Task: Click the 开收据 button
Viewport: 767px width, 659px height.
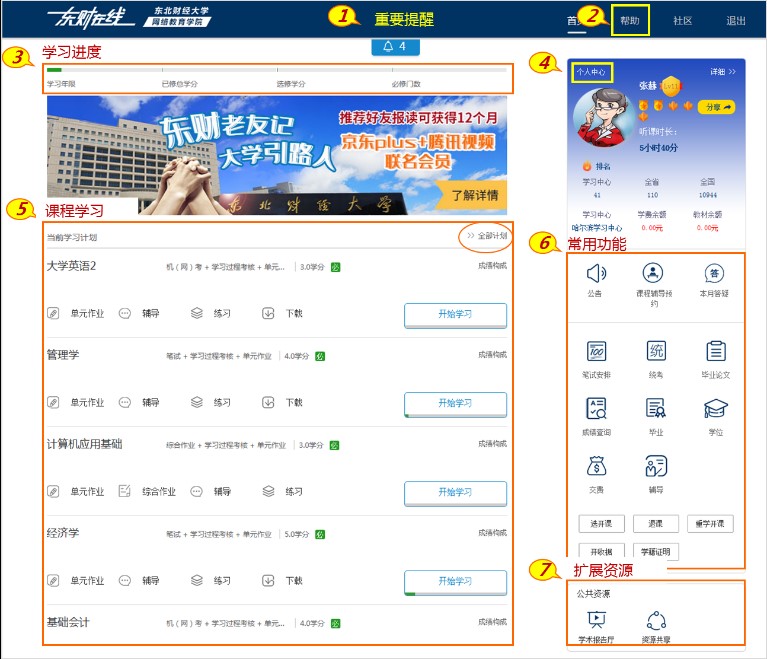Action: click(x=601, y=551)
